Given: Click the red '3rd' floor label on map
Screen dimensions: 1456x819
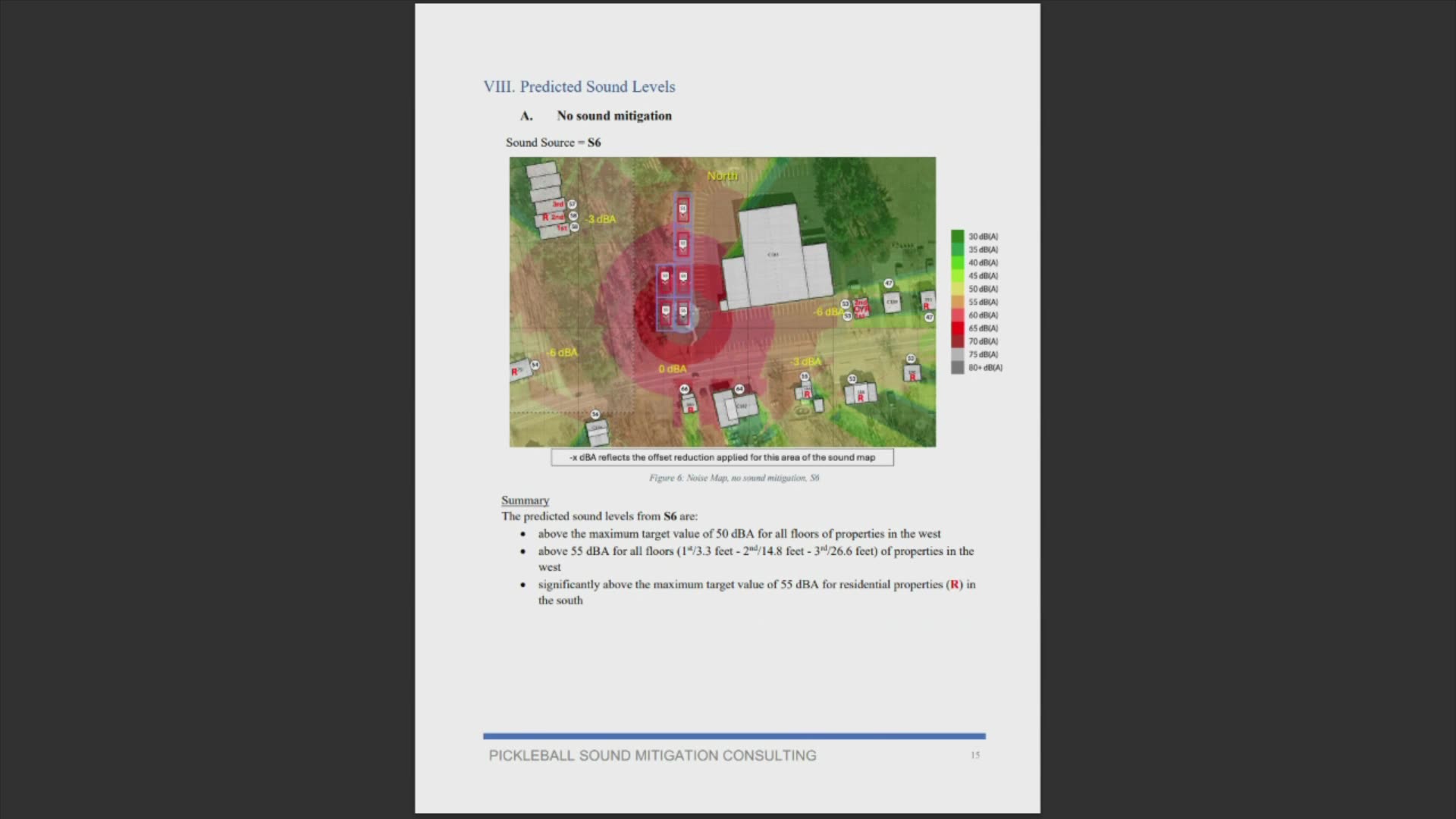Looking at the screenshot, I should pos(558,204).
